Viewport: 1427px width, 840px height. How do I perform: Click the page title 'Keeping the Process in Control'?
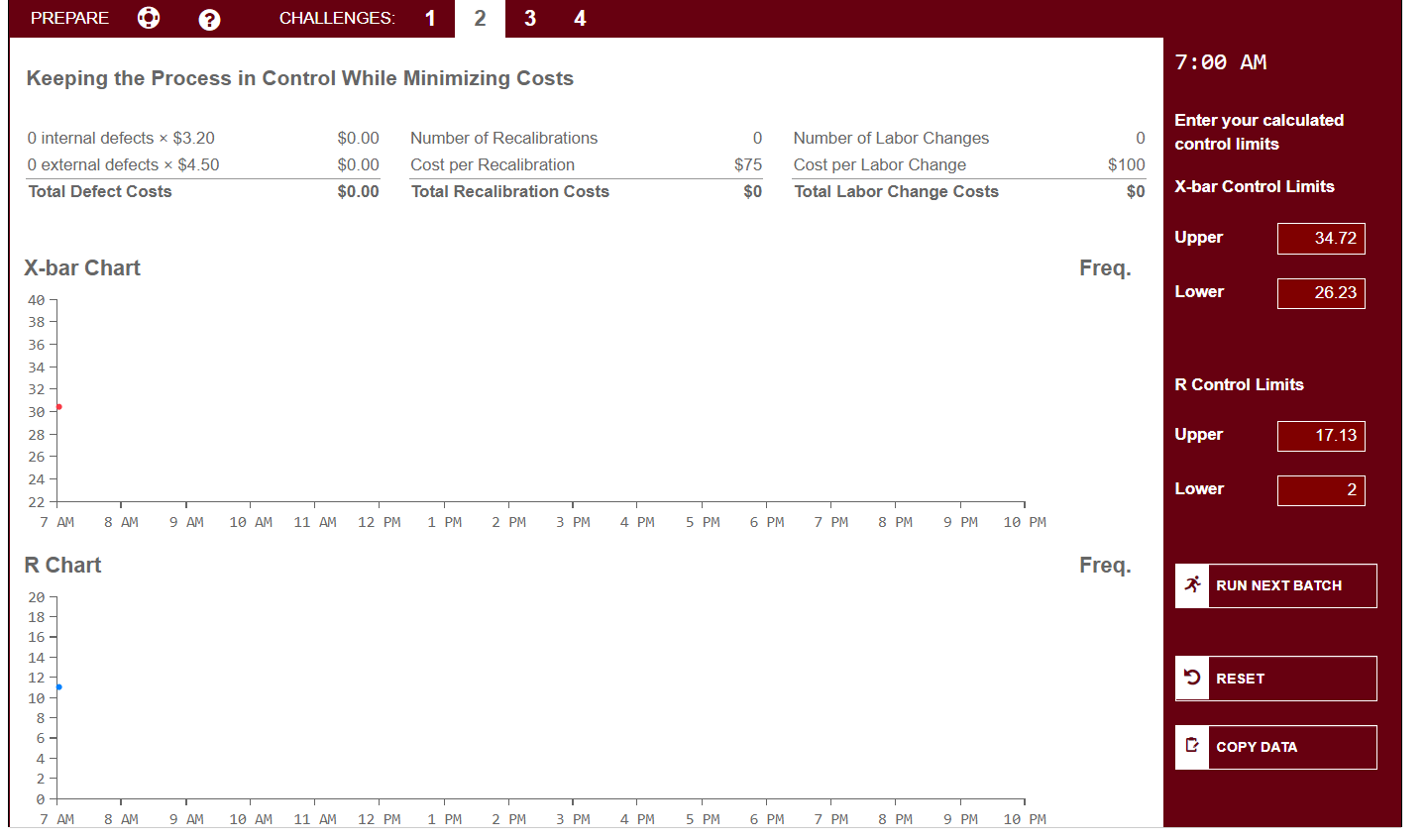point(299,78)
